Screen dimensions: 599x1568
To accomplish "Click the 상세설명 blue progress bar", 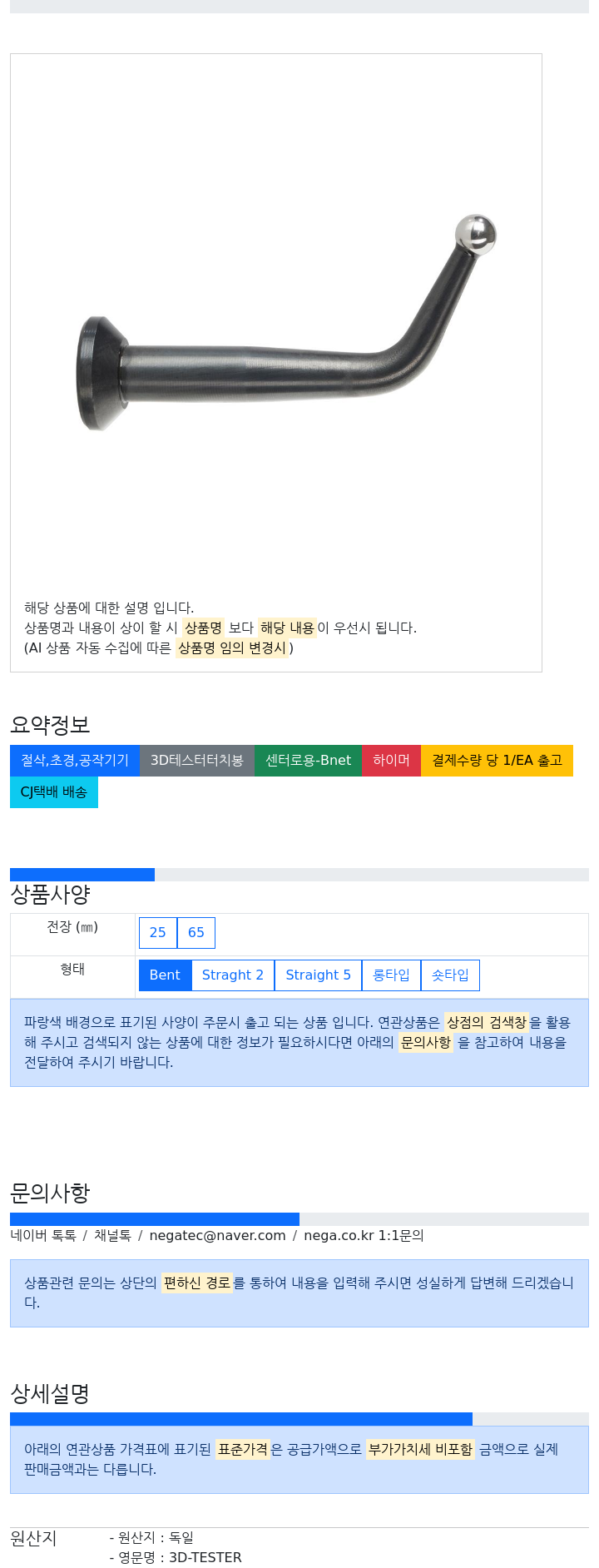I will (x=241, y=1419).
